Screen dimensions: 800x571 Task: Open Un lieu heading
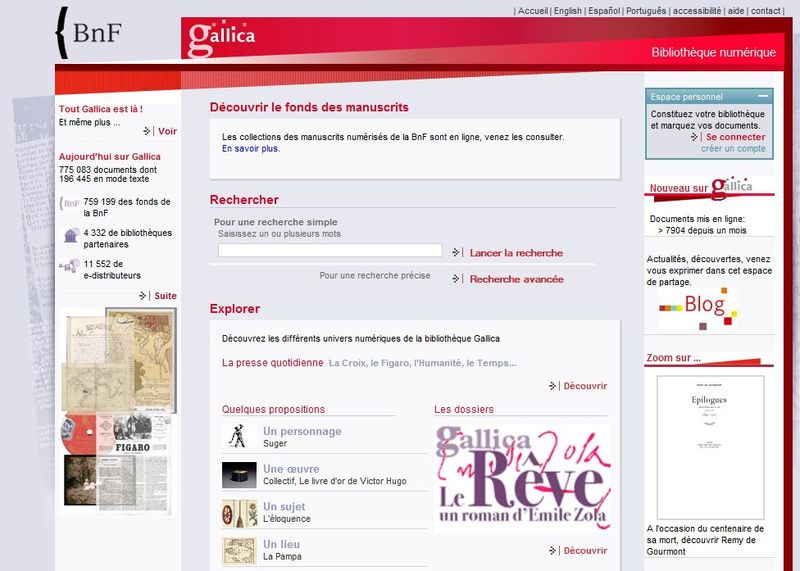[282, 544]
